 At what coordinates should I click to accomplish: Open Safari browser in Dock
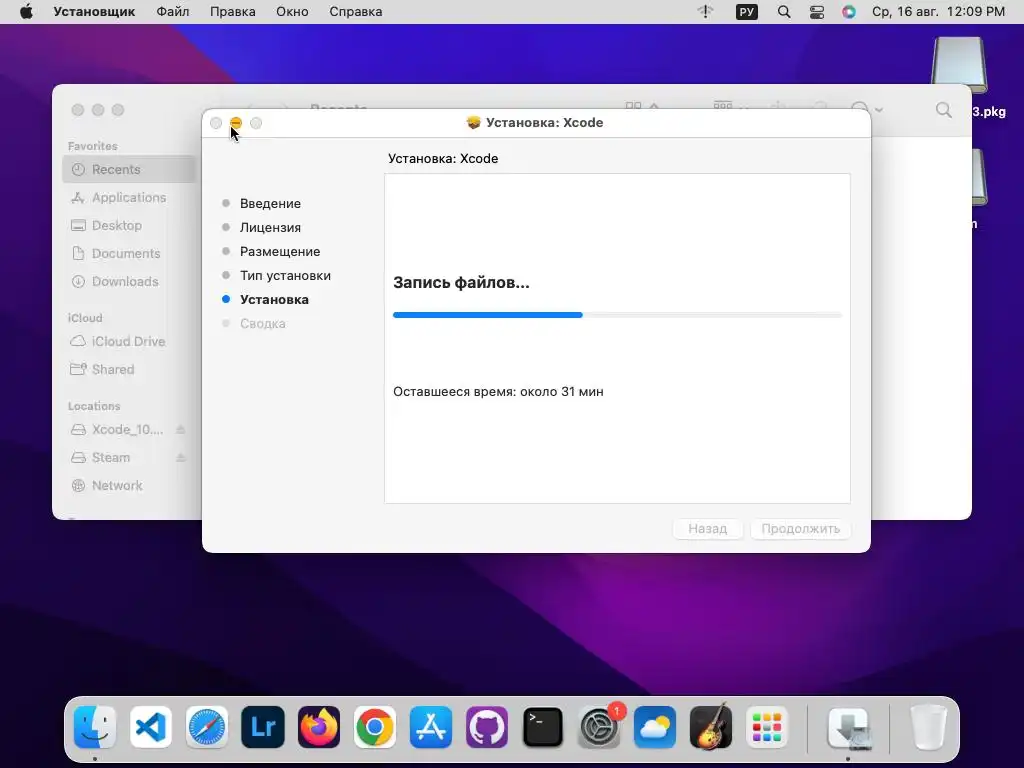pos(207,727)
